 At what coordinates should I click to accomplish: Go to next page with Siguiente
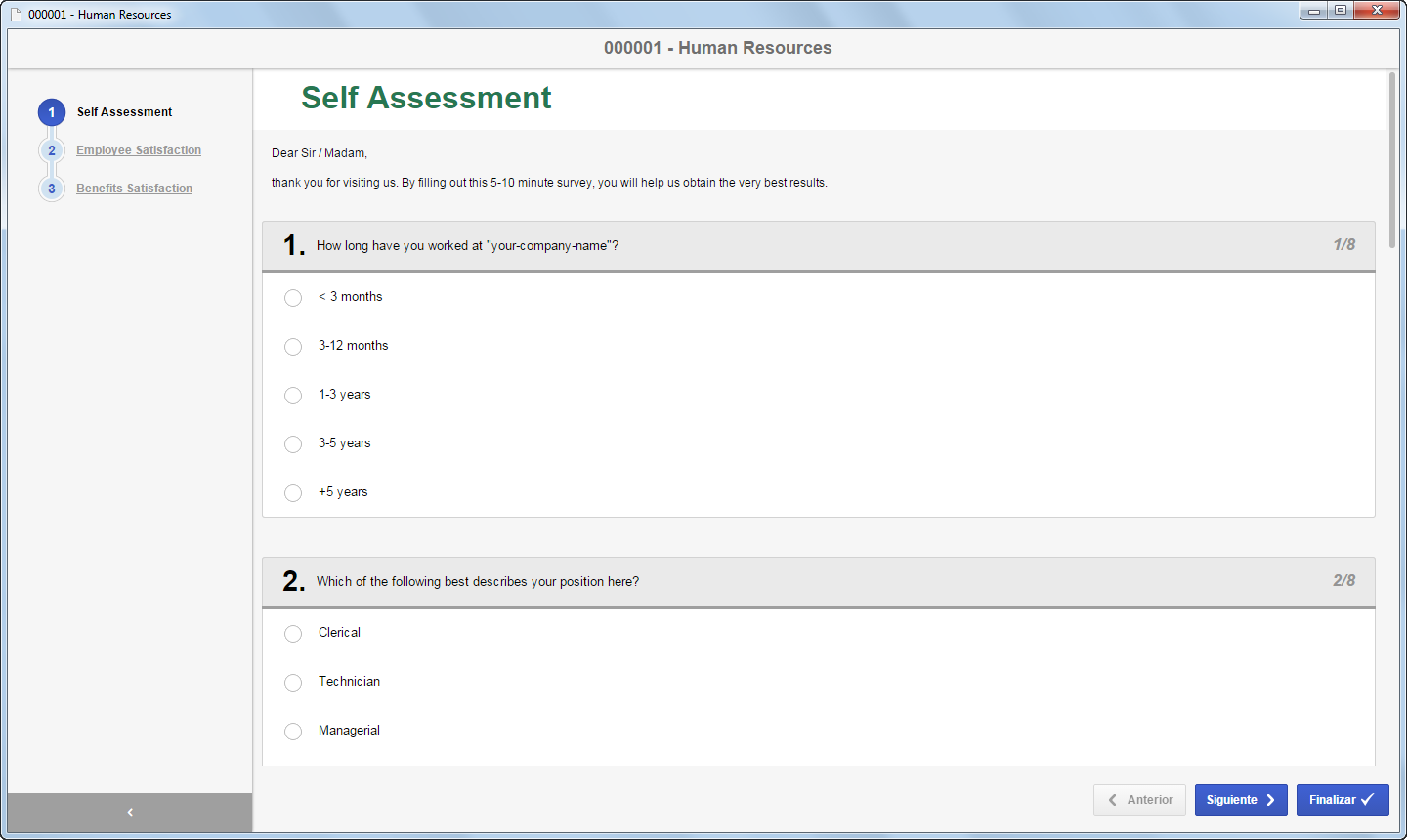pos(1241,800)
